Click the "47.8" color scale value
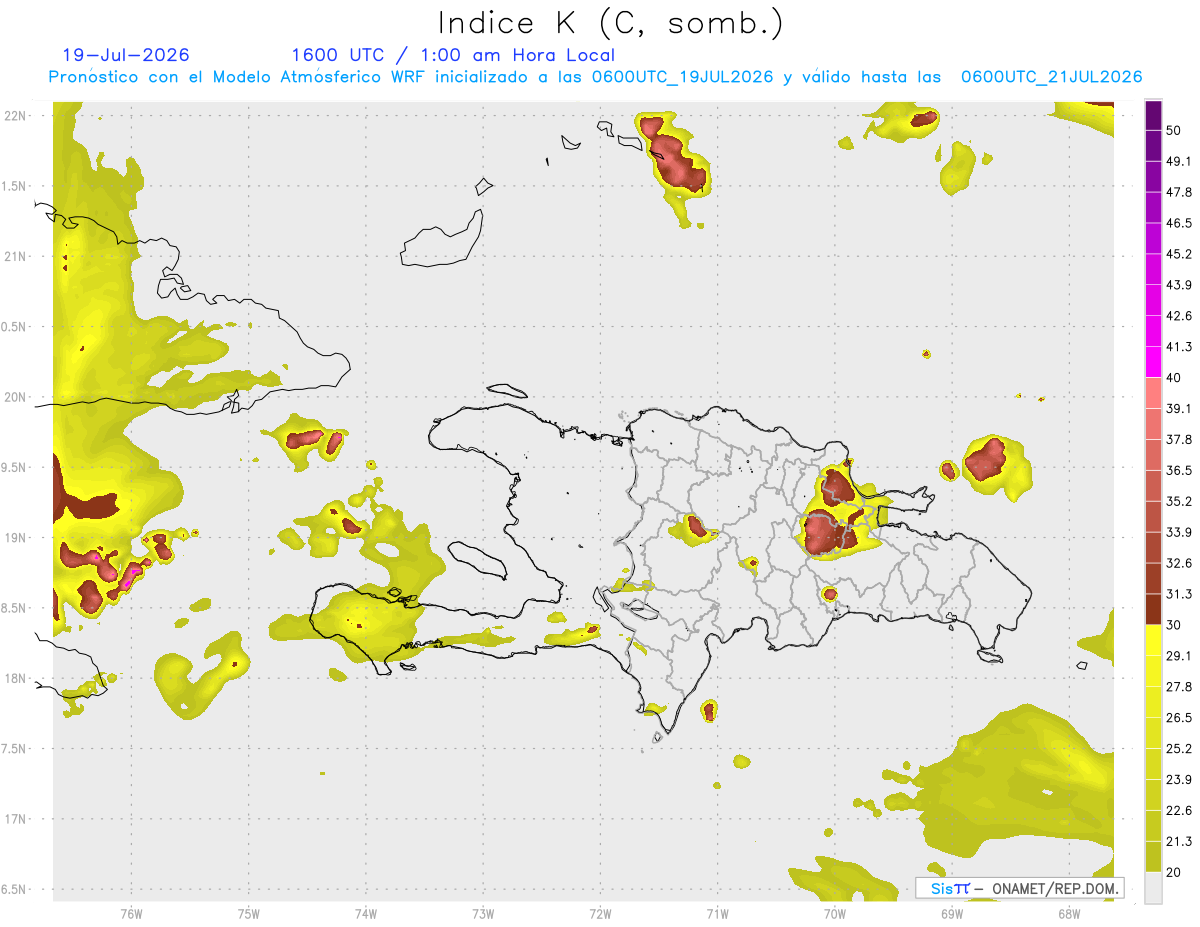1200x927 pixels. coord(1180,192)
